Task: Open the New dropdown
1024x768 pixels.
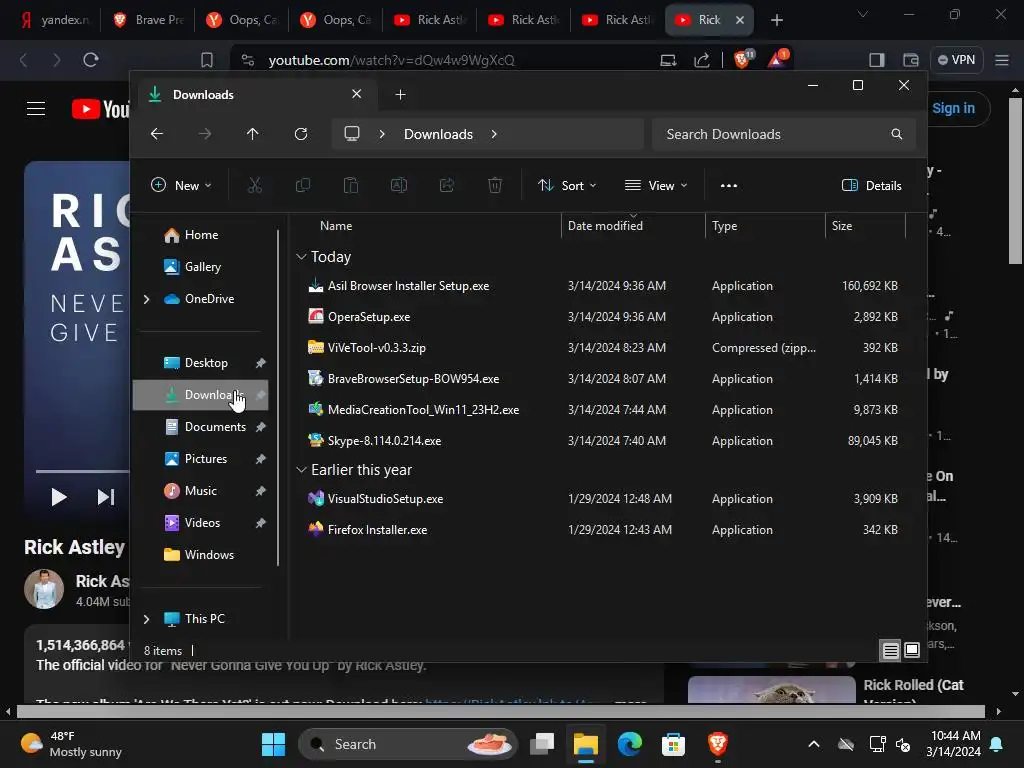Action: tap(181, 185)
